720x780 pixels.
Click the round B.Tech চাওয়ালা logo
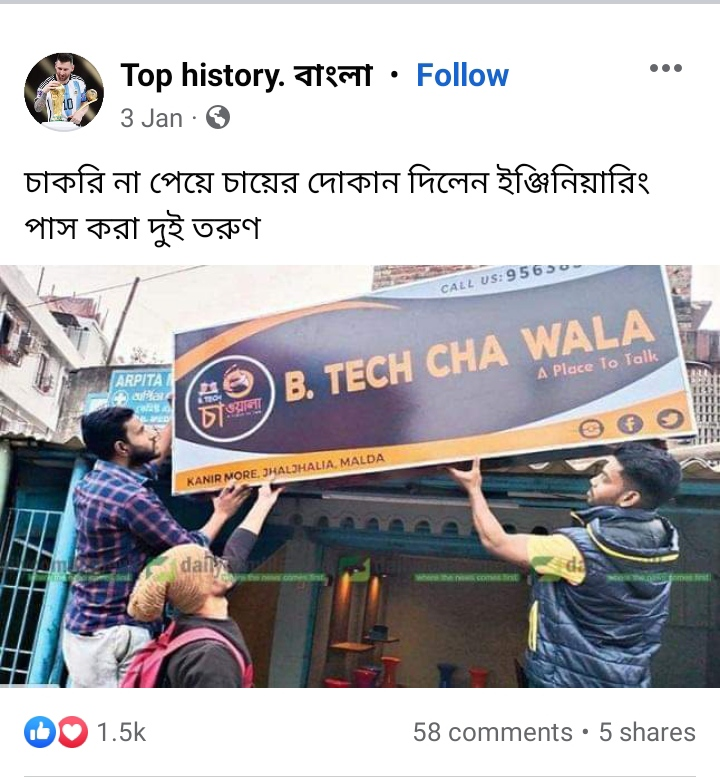[x=229, y=398]
